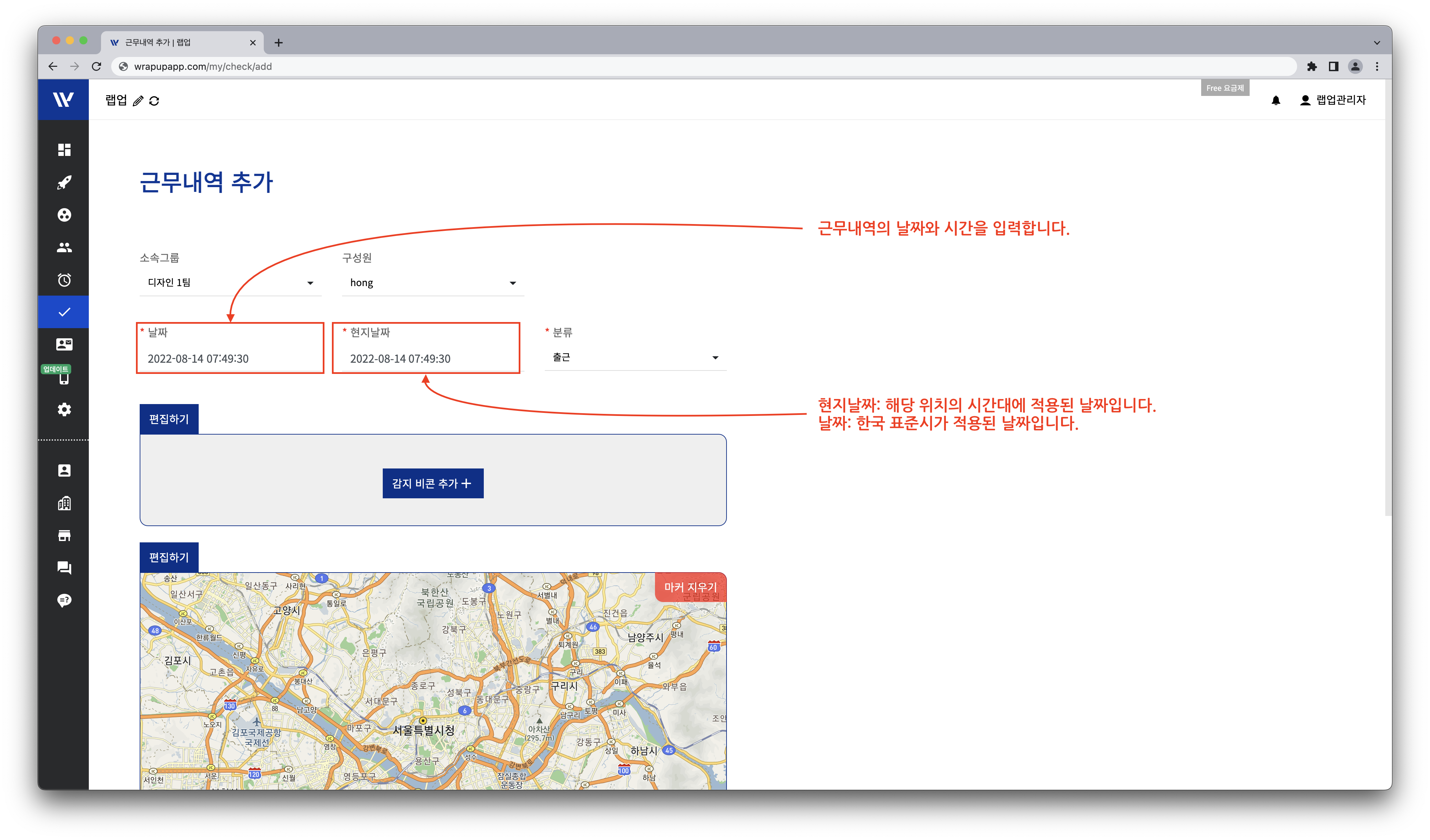Click the Free 요금제 badge
The width and height of the screenshot is (1430, 840).
click(1225, 88)
